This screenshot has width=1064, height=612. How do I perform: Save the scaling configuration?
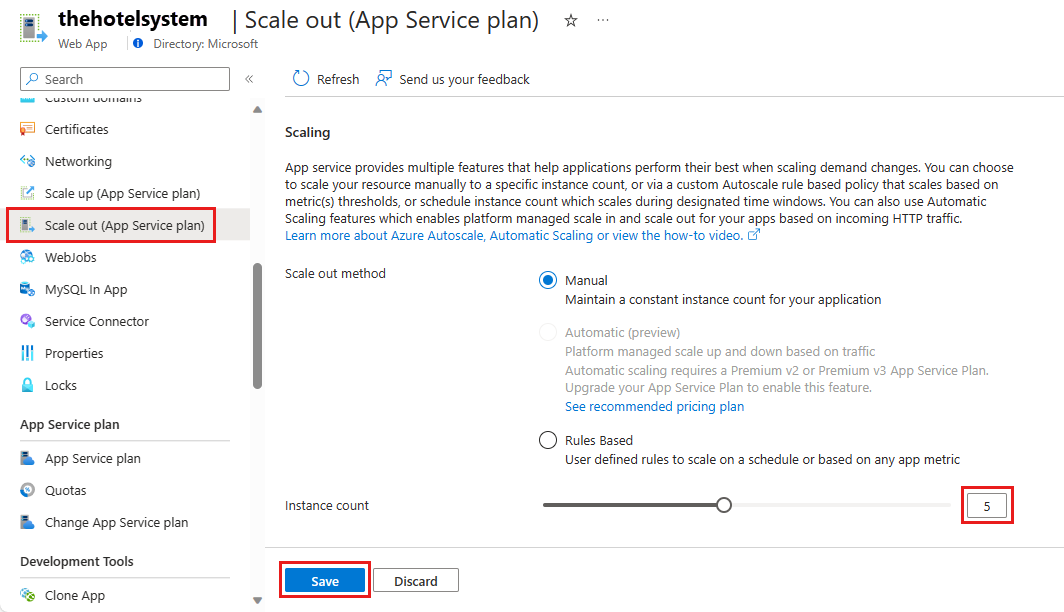(324, 580)
